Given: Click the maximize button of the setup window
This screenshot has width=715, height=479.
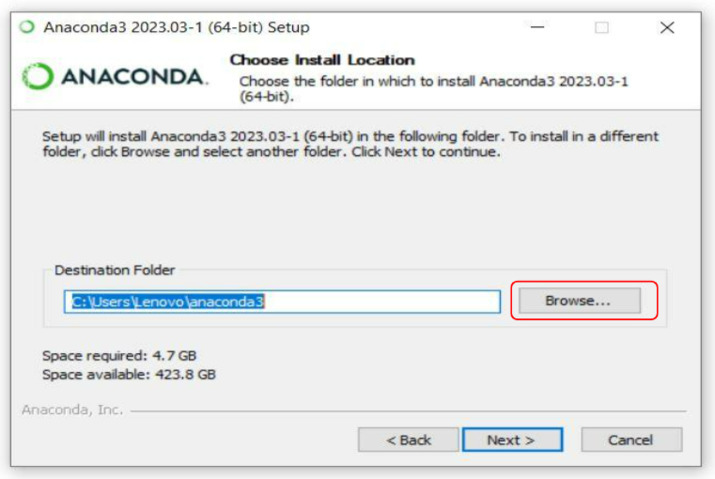Looking at the screenshot, I should (602, 28).
